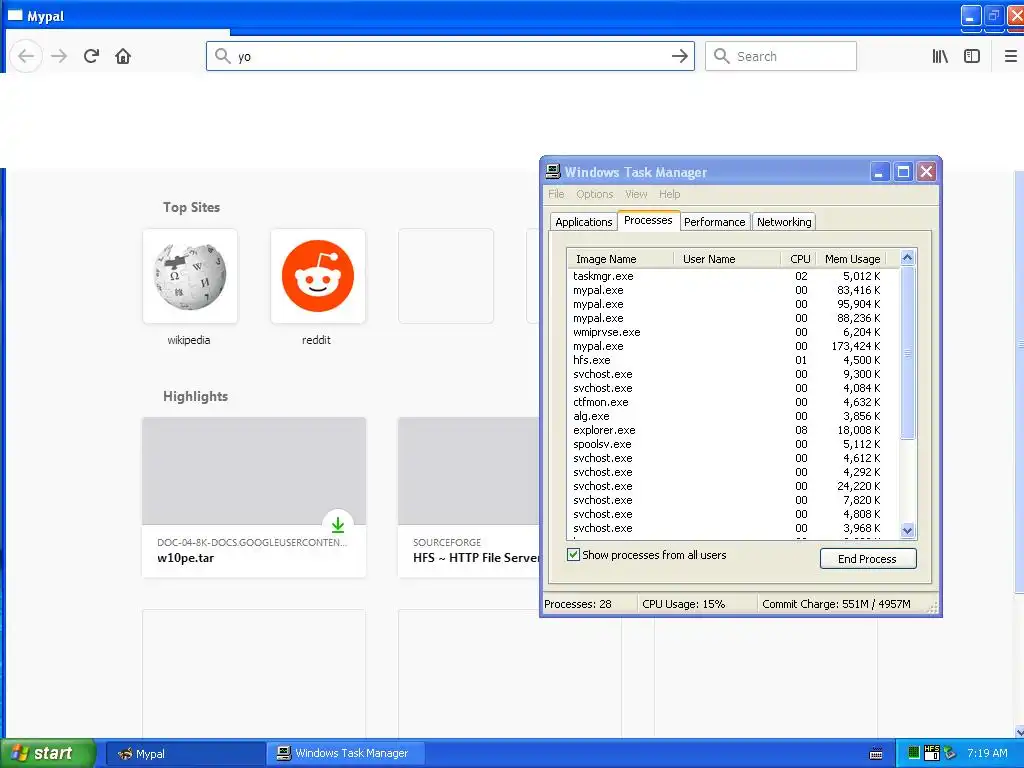Switch to the Applications tab
The width and height of the screenshot is (1024, 768).
583,222
